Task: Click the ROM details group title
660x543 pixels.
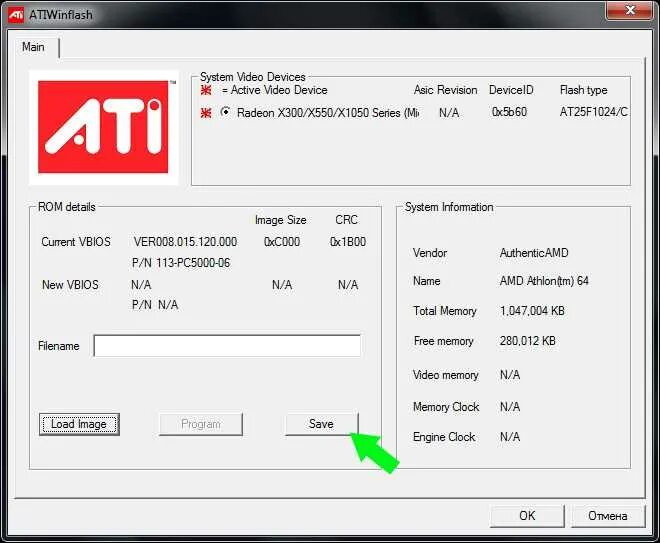Action: coord(67,207)
